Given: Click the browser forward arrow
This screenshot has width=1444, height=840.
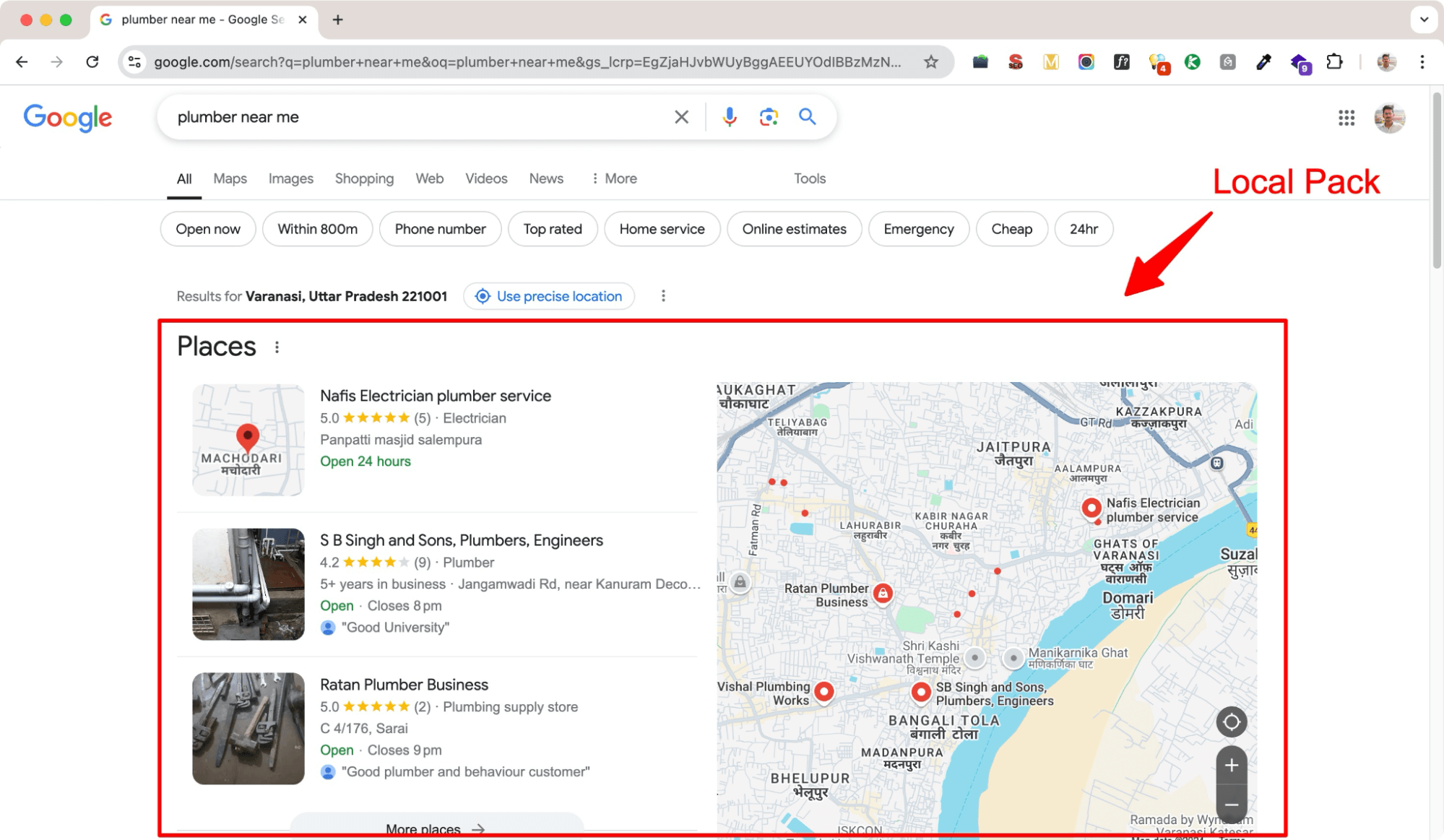Looking at the screenshot, I should point(56,62).
